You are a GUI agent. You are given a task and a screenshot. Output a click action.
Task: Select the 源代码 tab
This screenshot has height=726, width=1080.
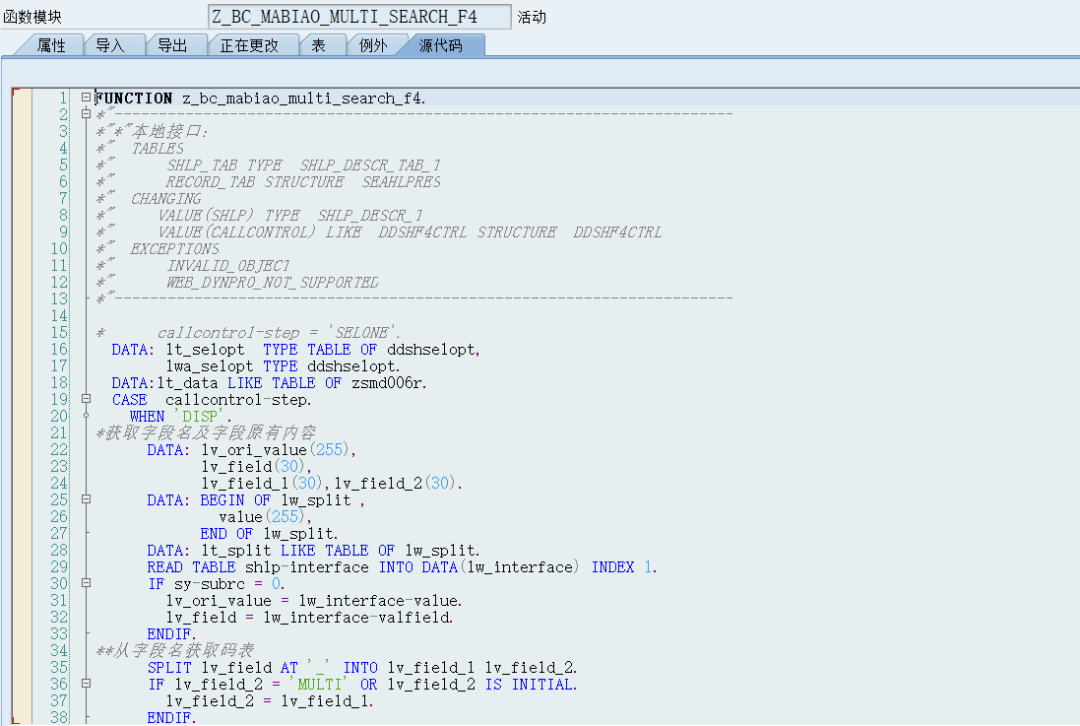[x=441, y=45]
